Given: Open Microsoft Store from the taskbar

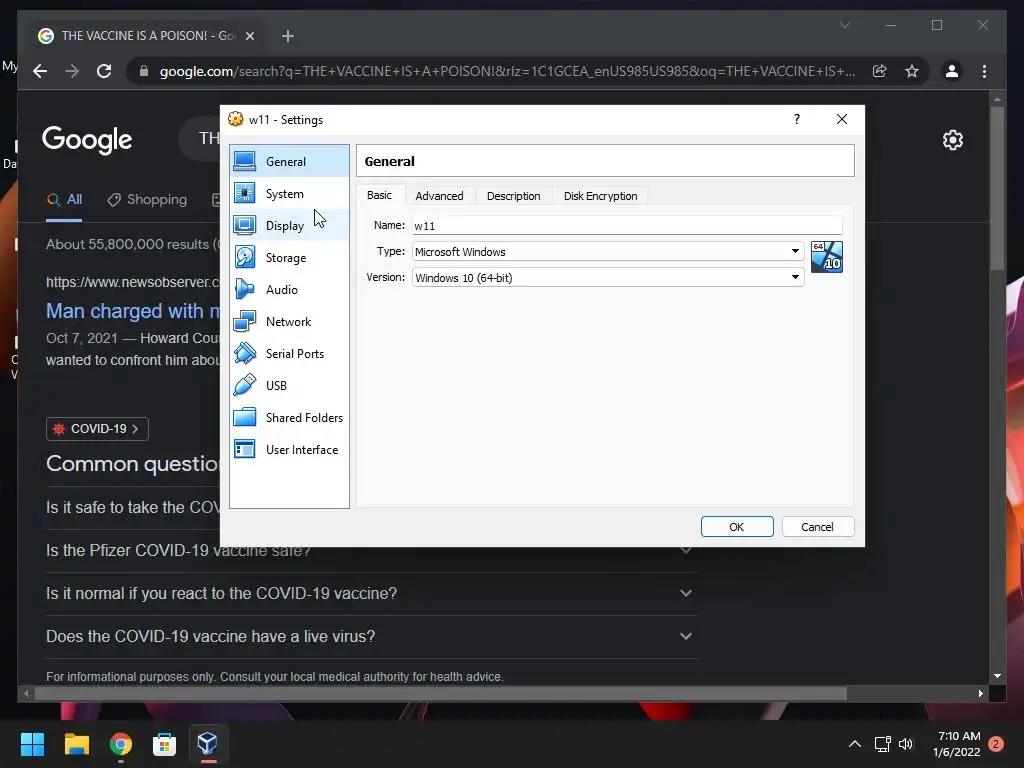Looking at the screenshot, I should pos(164,744).
